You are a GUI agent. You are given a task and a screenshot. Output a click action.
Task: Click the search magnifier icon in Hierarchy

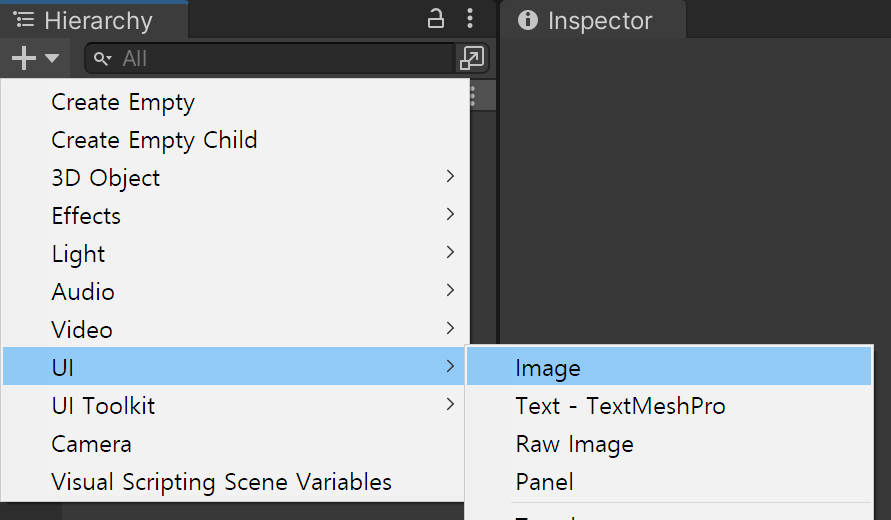(102, 59)
